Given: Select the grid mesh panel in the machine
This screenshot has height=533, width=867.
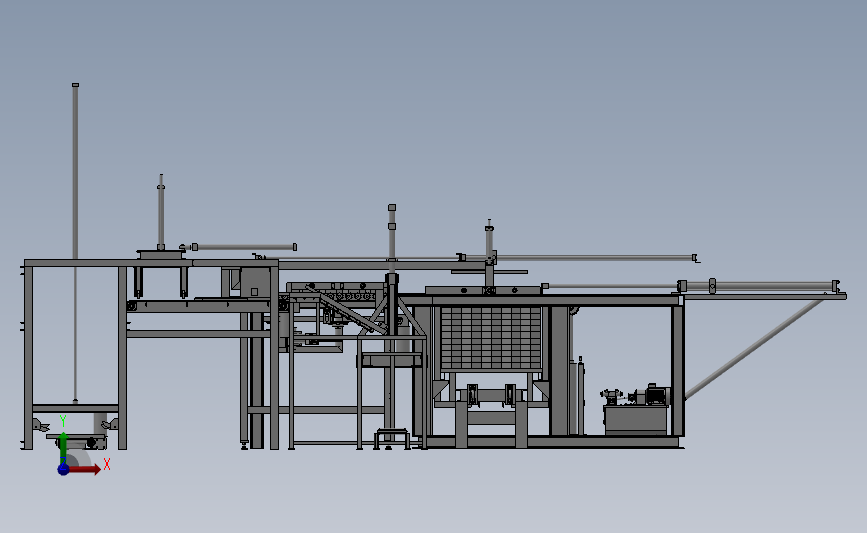Looking at the screenshot, I should coord(490,337).
